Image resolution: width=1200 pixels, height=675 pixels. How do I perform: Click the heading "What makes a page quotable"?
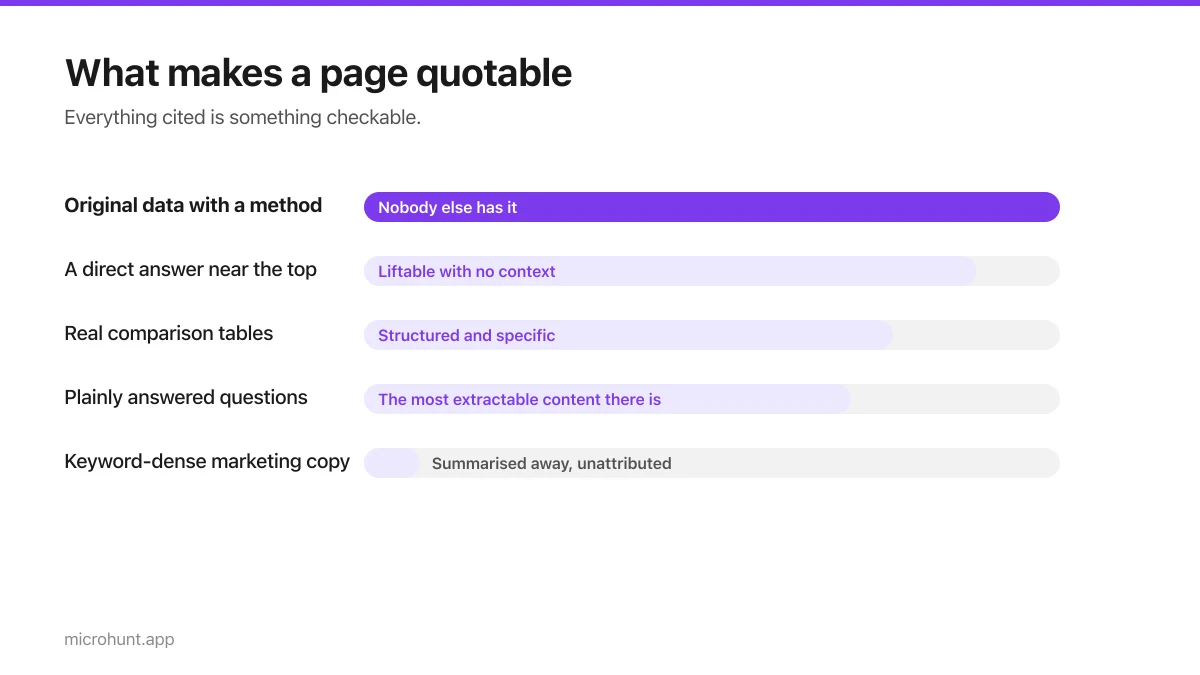pyautogui.click(x=318, y=73)
